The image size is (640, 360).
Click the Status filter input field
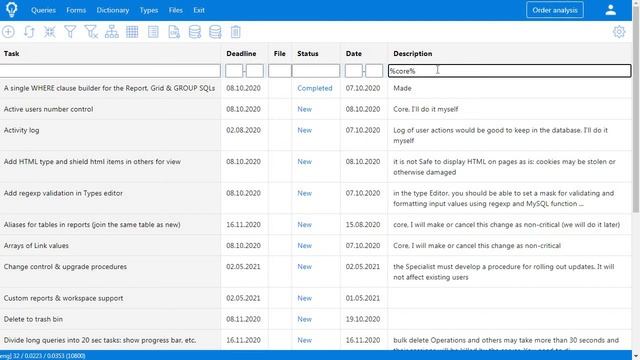[x=316, y=71]
